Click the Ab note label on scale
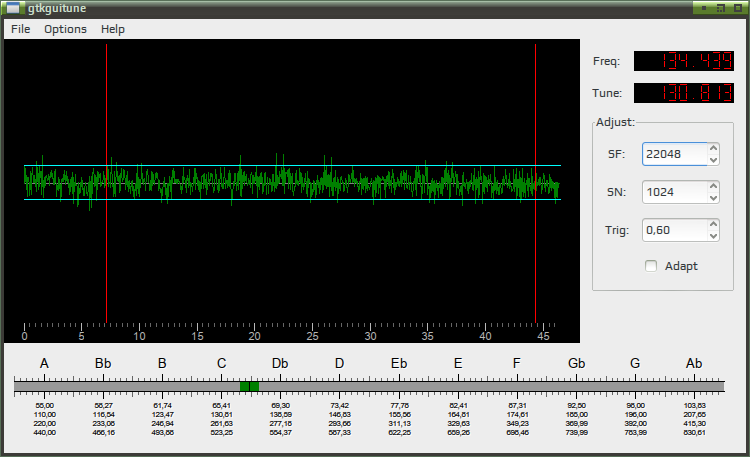 pos(694,364)
